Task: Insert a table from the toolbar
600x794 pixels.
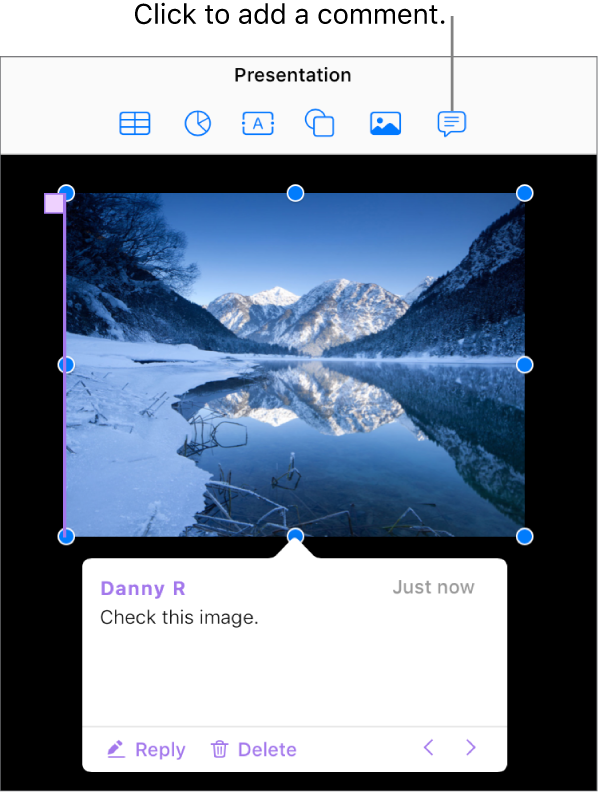Action: [135, 124]
